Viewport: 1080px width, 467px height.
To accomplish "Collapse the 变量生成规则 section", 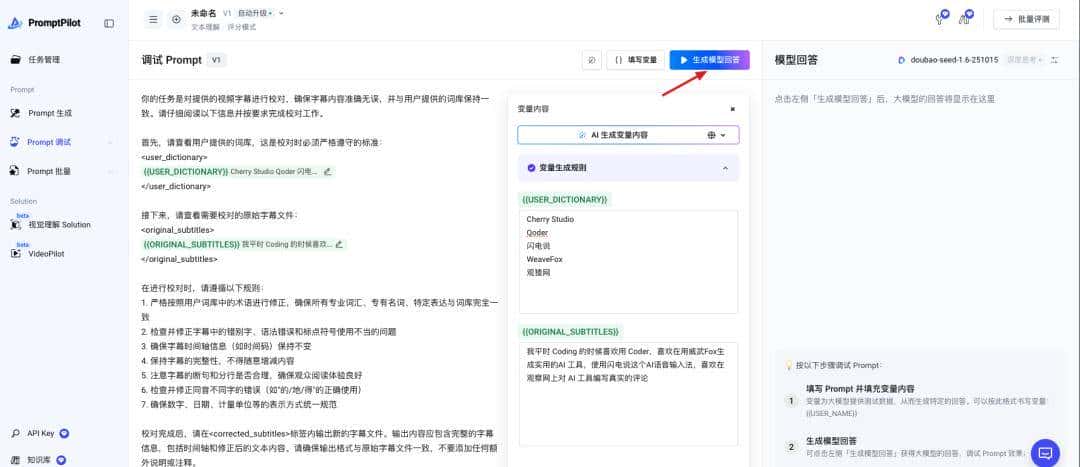I will tap(725, 168).
